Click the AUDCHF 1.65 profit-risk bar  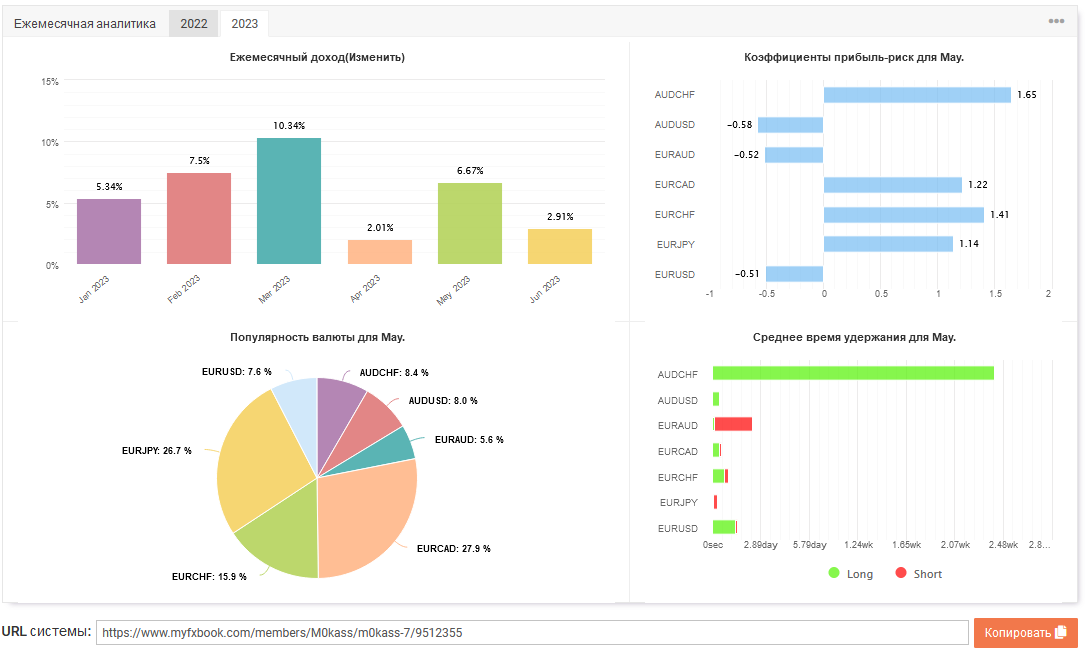point(917,95)
